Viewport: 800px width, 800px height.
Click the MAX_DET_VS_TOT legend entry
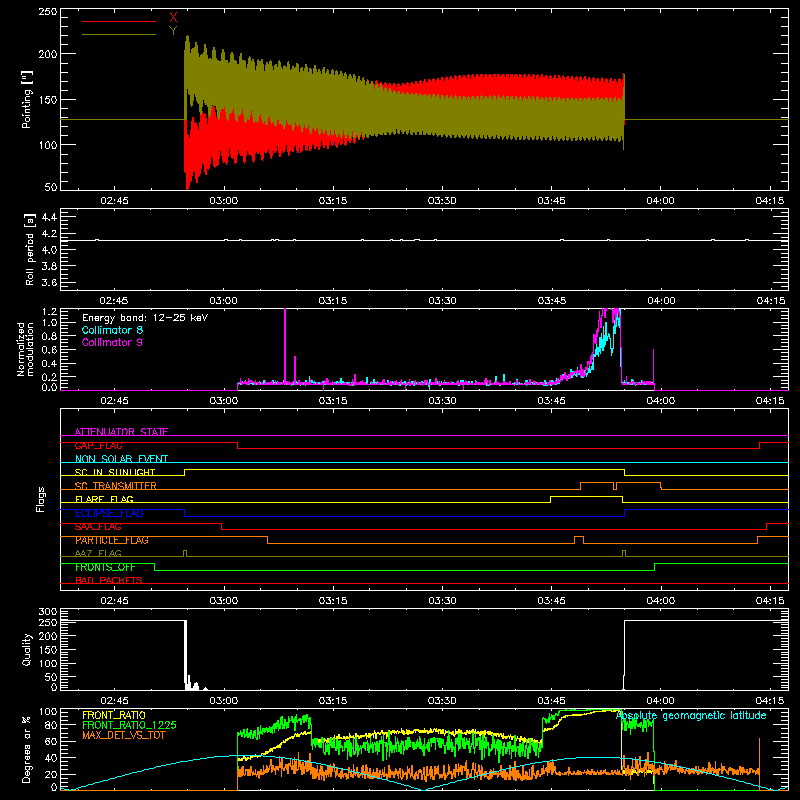click(x=124, y=735)
